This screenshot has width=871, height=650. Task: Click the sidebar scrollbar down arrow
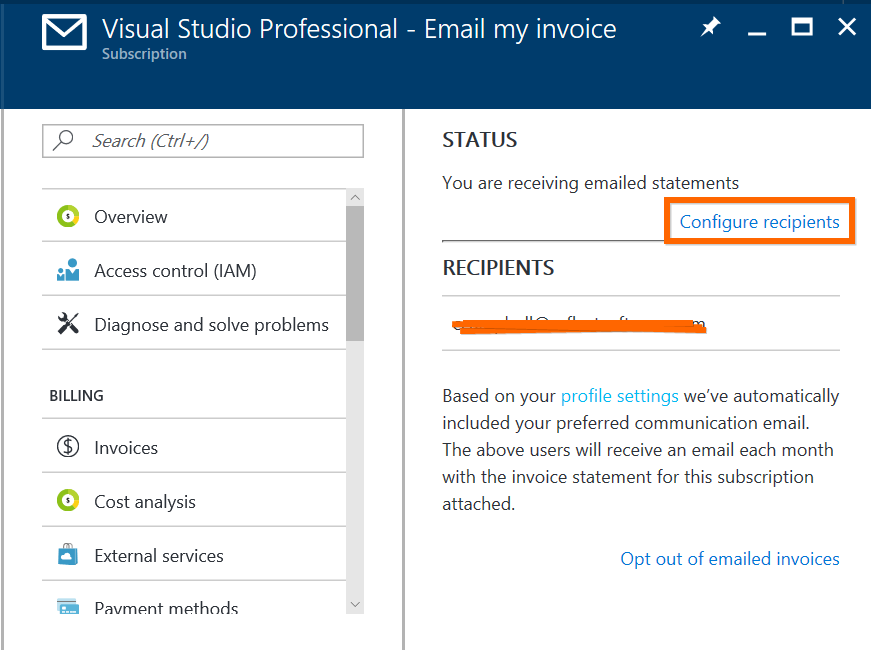pyautogui.click(x=354, y=604)
